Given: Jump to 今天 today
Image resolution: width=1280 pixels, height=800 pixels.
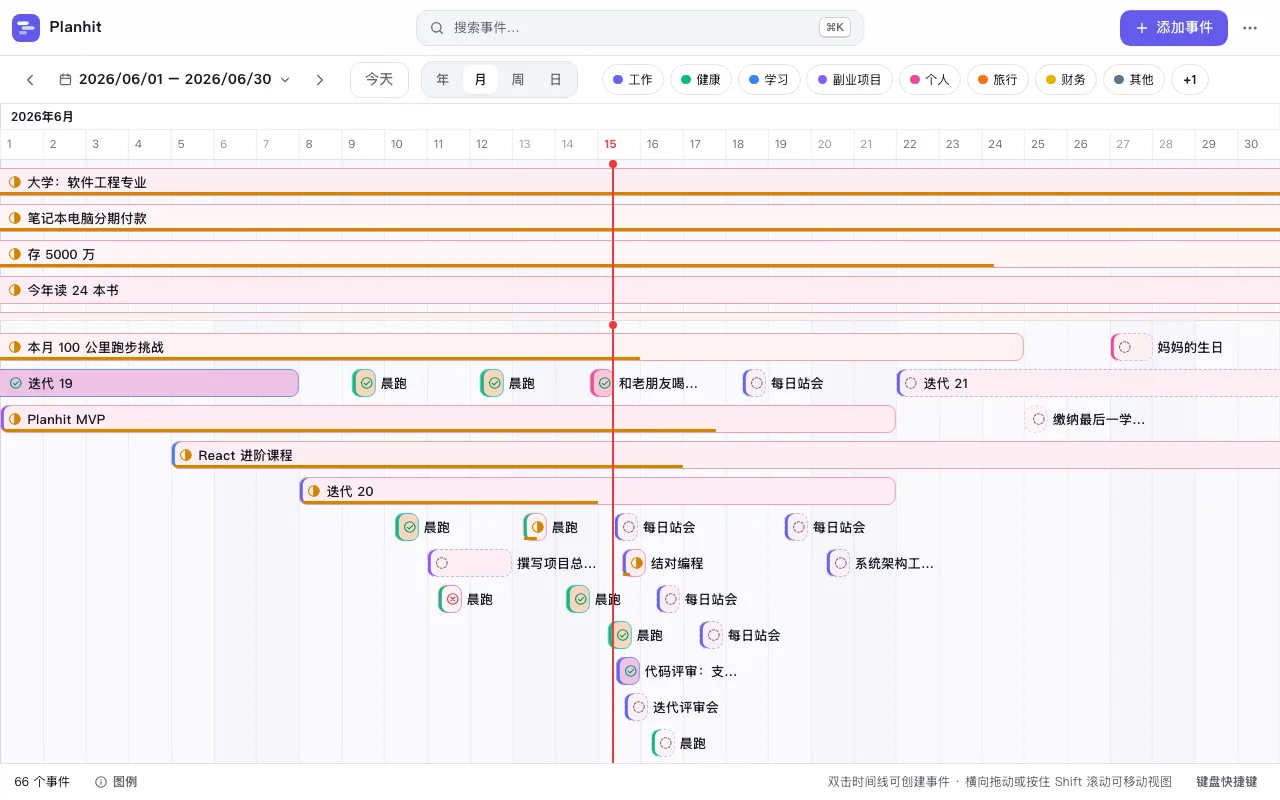Looking at the screenshot, I should [379, 80].
